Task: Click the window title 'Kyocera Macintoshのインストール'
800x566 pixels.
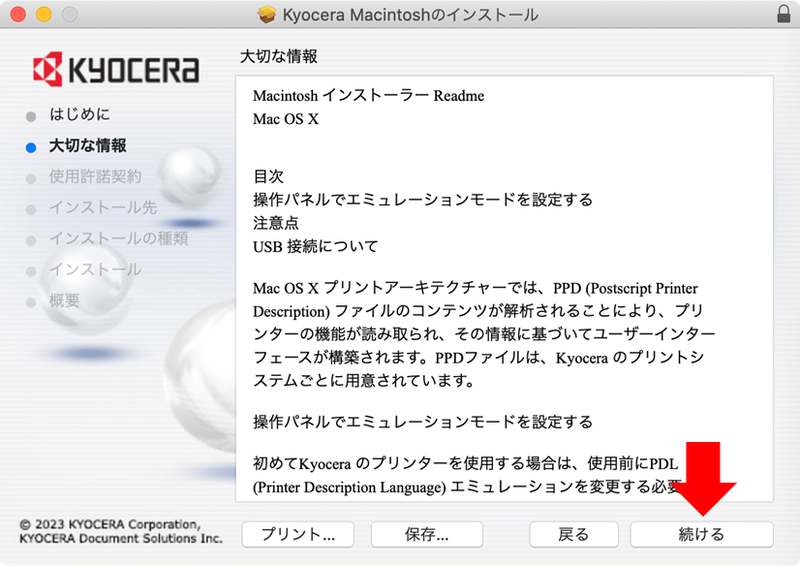Action: point(410,14)
